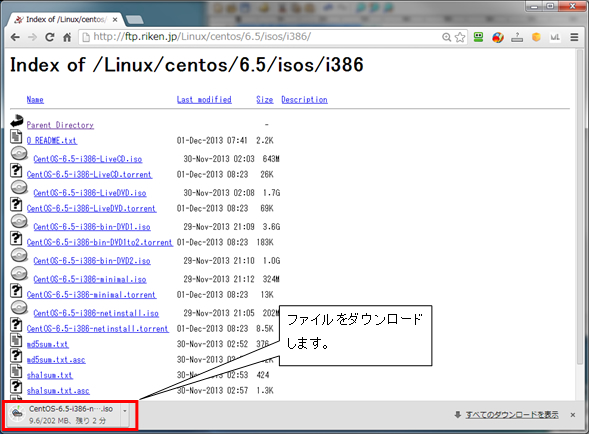Open the md5sum.txt link
Viewport: 589px width, 434px height.
pyautogui.click(x=48, y=344)
